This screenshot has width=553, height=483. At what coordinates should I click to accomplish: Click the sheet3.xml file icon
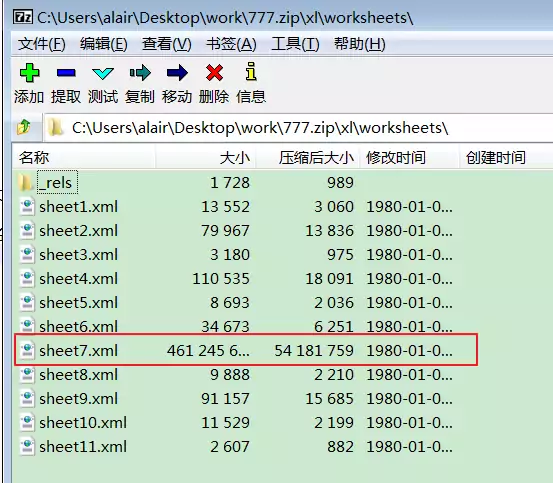[x=27, y=255]
